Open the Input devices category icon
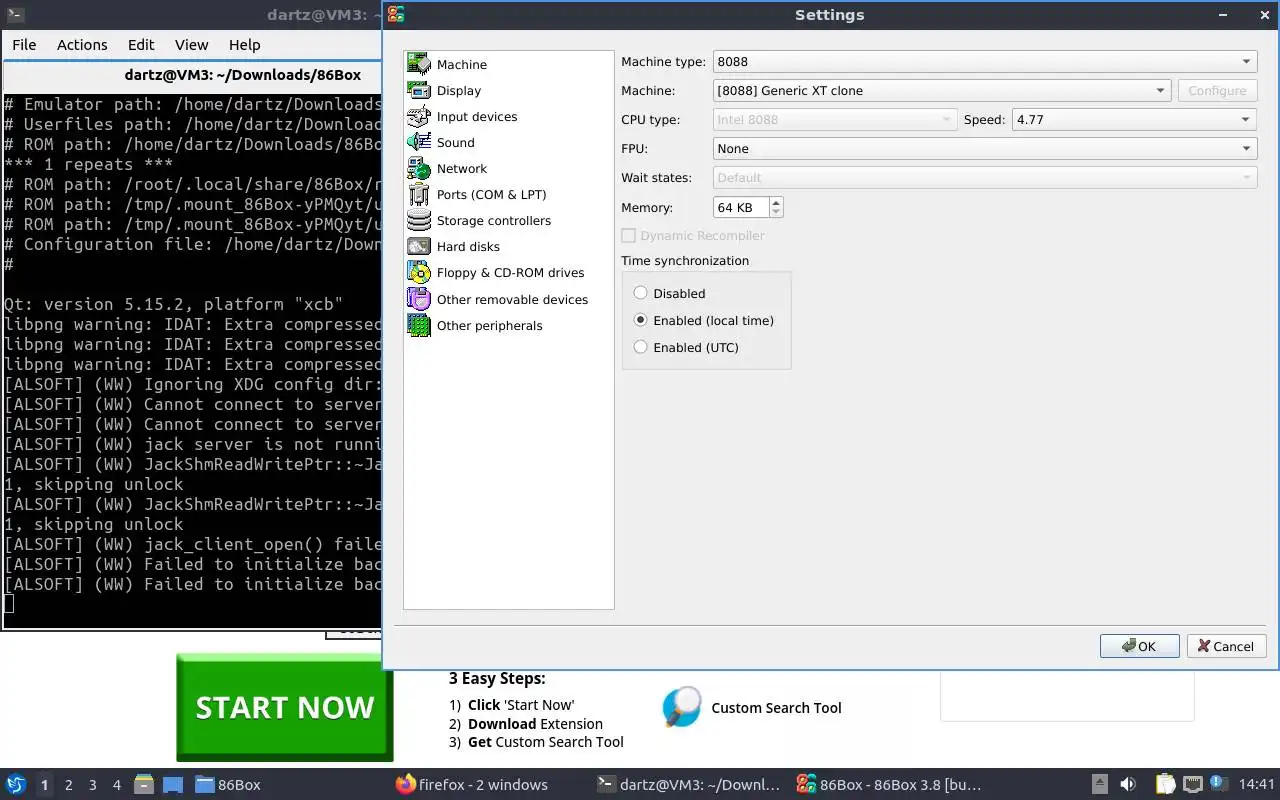This screenshot has height=800, width=1280. (x=419, y=116)
